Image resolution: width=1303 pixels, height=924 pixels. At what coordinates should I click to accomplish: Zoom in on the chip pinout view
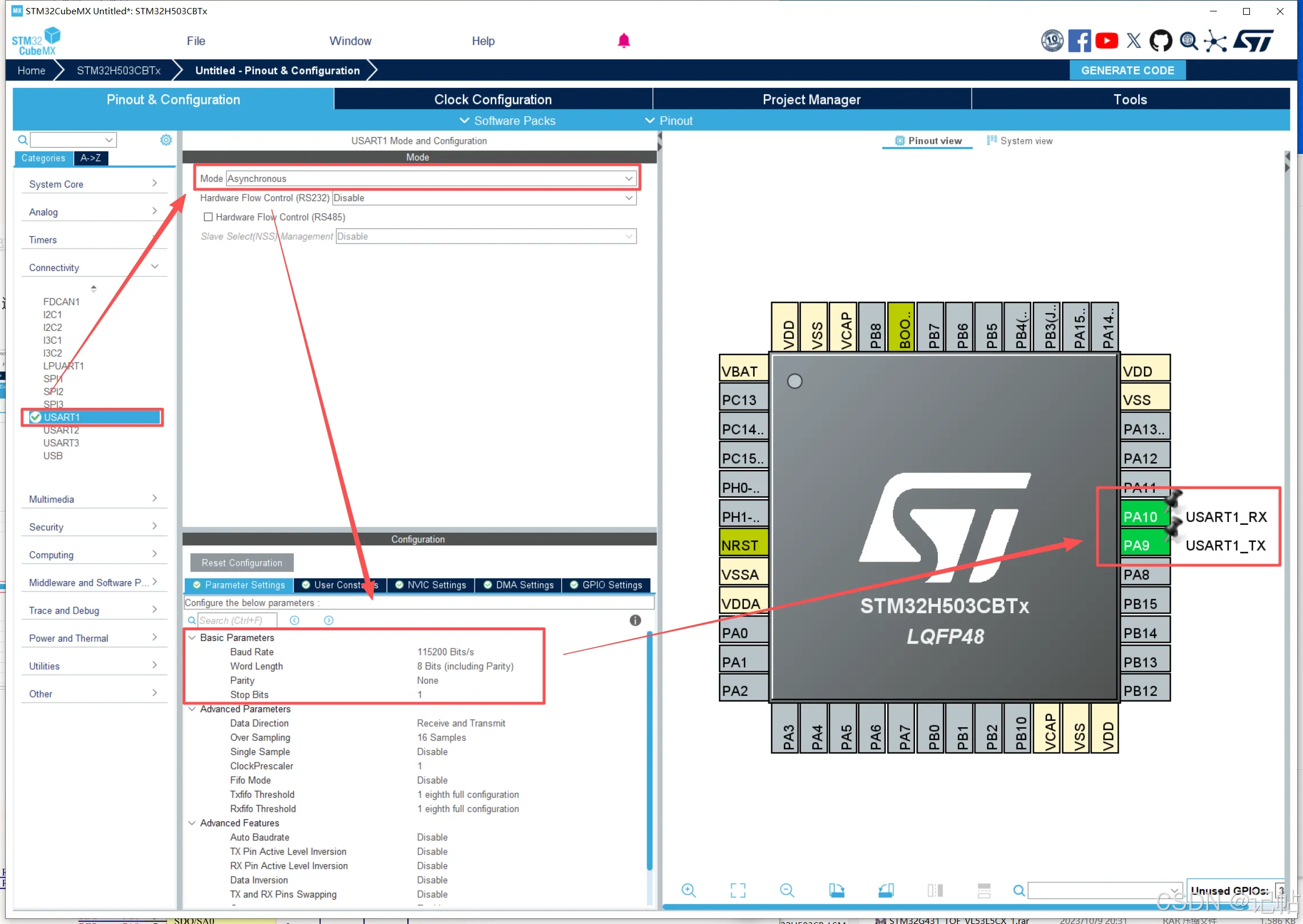pos(689,890)
